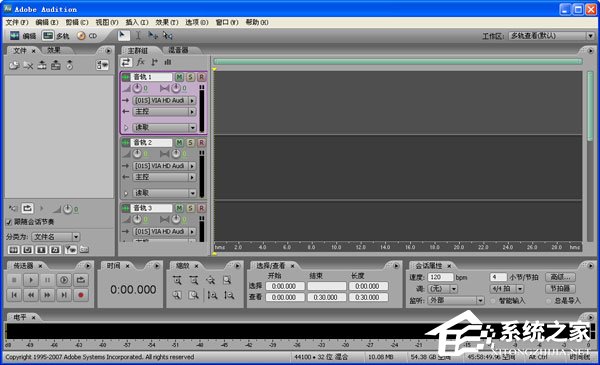The height and width of the screenshot is (365, 600).
Task: Arm 音轨 2 for record with R
Action: coord(201,143)
